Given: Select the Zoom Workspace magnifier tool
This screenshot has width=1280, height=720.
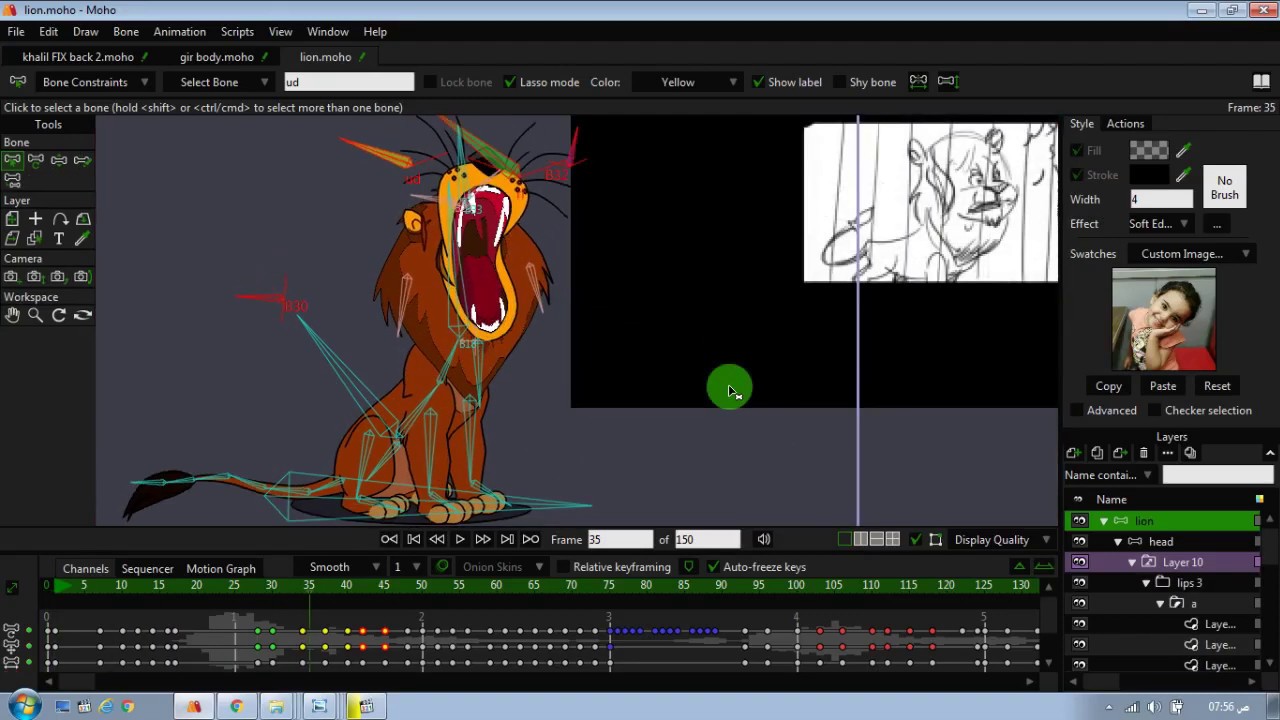Looking at the screenshot, I should pos(35,315).
